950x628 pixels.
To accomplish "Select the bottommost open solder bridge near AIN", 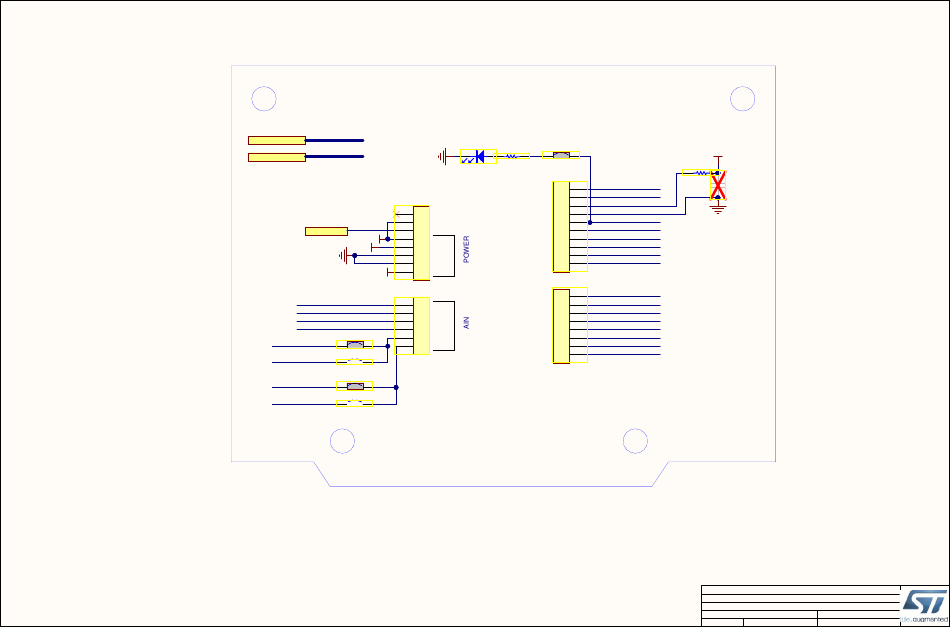I will [x=354, y=403].
